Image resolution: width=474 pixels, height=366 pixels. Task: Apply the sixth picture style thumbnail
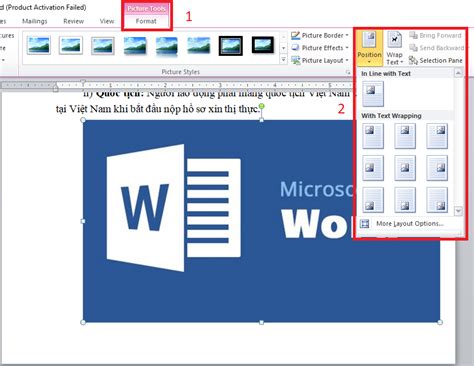199,45
